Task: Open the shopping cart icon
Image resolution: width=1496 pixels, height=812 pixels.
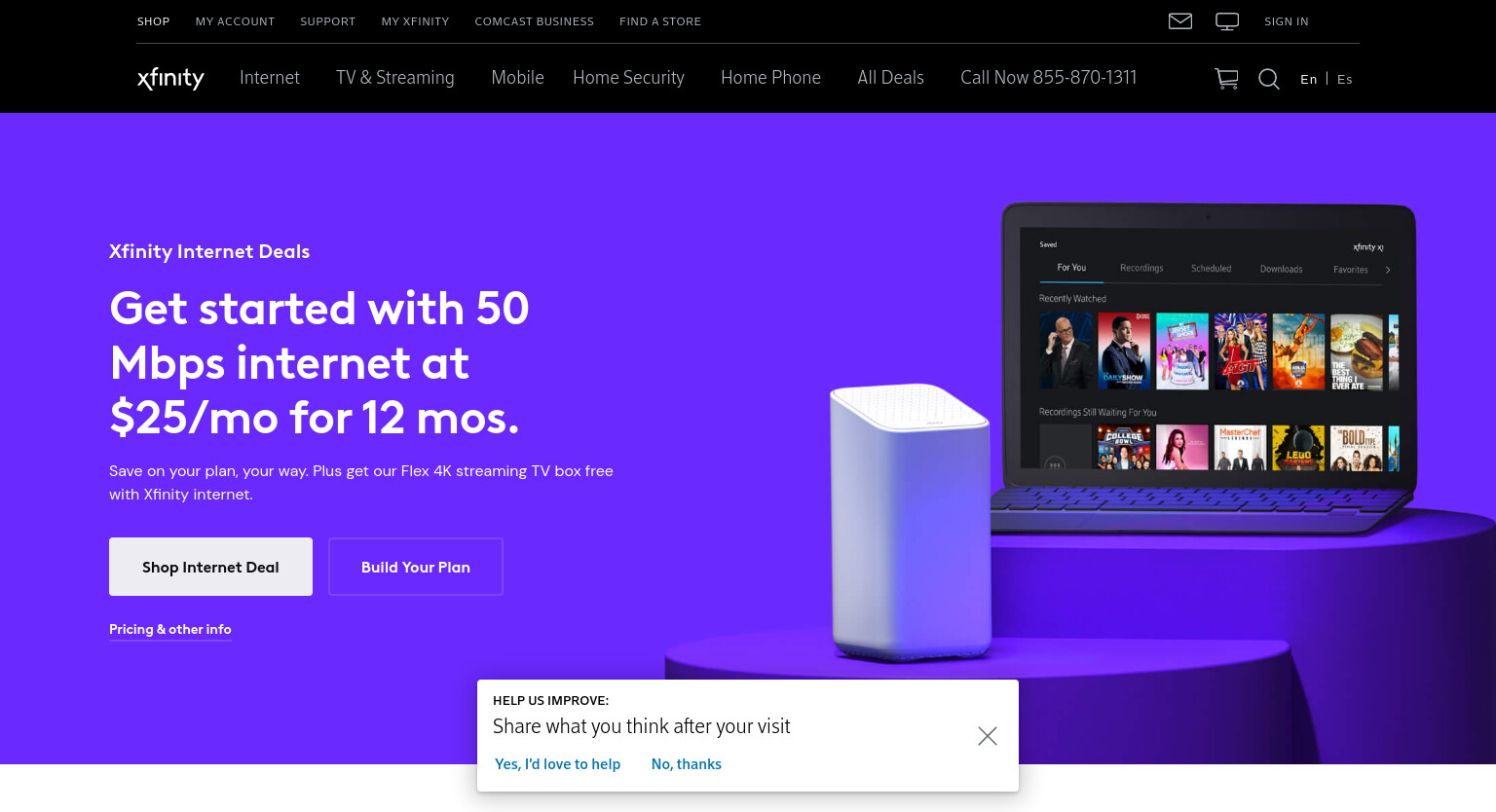Action: coord(1226,79)
